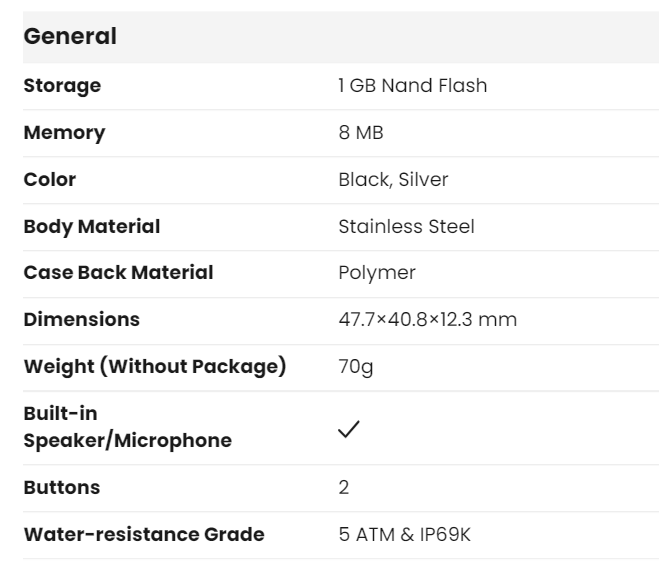
Task: Select the Memory row label
Action: 64,133
